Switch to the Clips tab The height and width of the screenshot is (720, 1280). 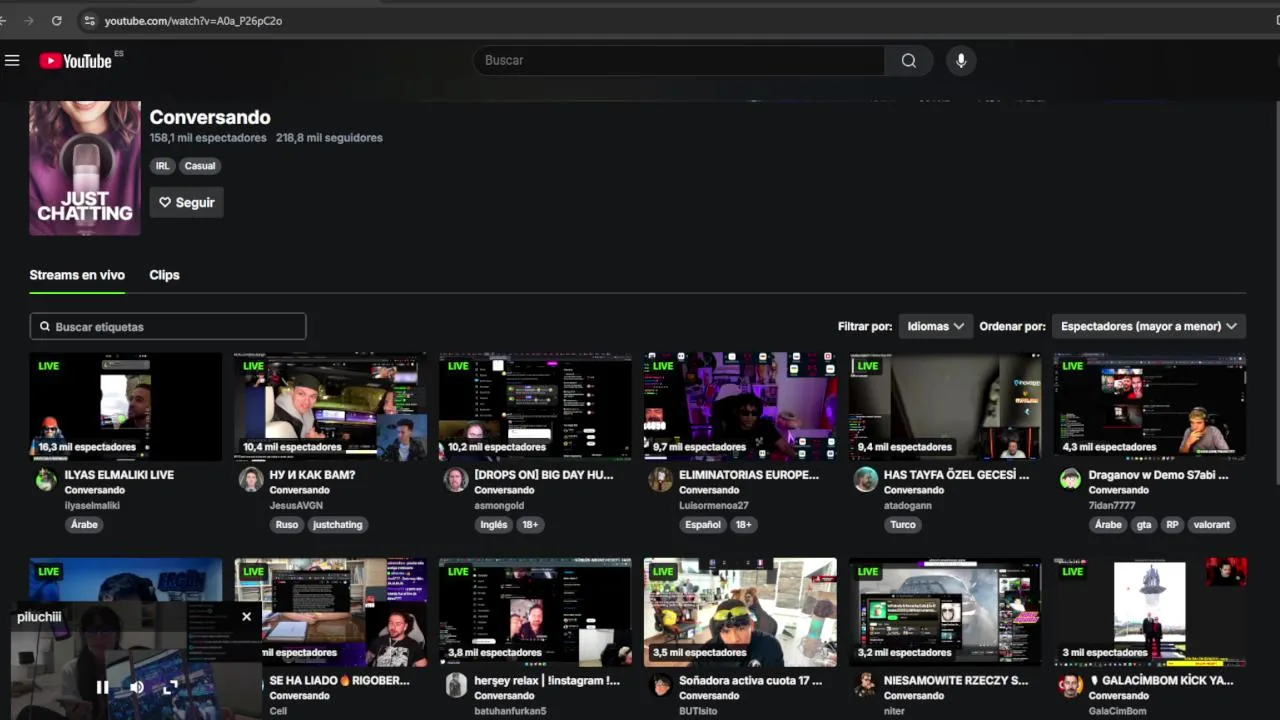point(164,275)
